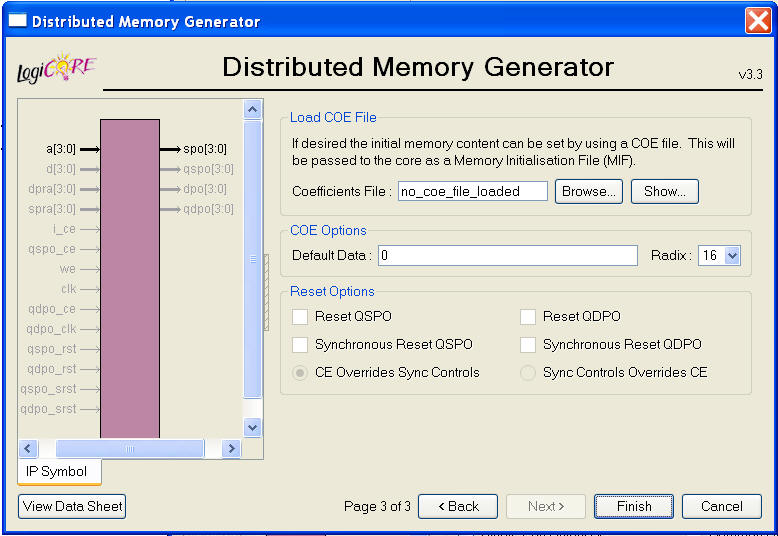Click the window title bar icon
778x536 pixels.
click(x=17, y=20)
